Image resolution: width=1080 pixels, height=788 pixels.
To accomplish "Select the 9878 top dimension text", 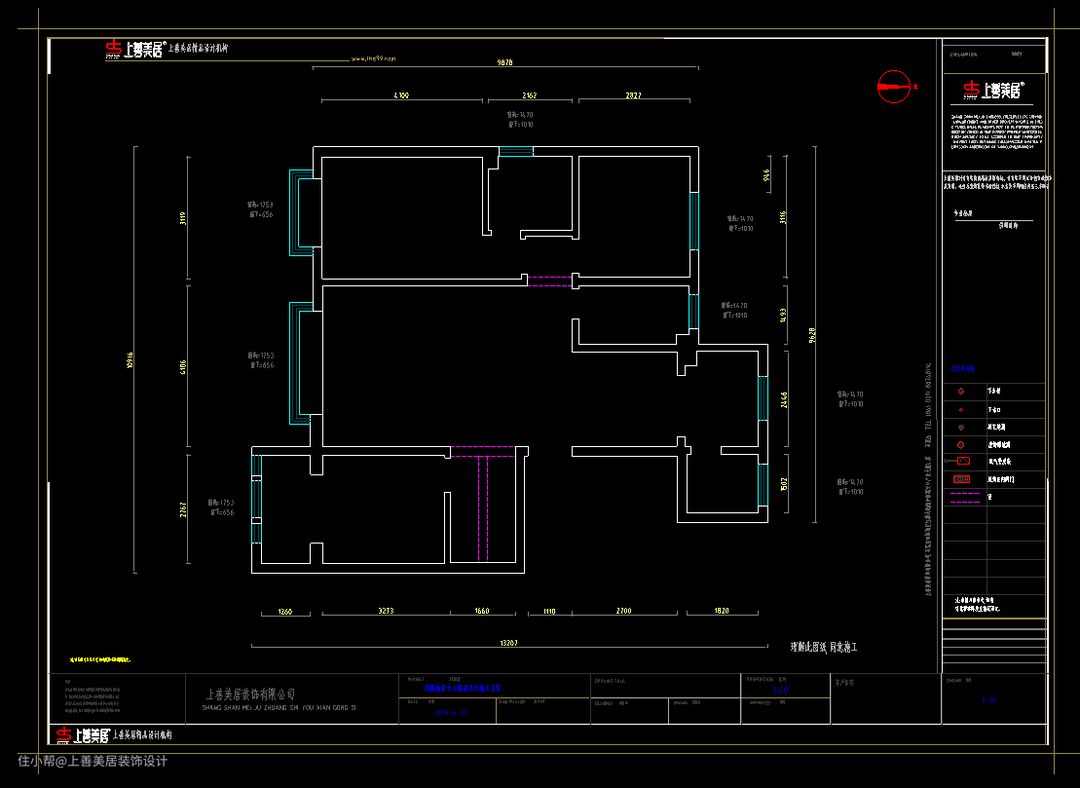I will [x=505, y=62].
